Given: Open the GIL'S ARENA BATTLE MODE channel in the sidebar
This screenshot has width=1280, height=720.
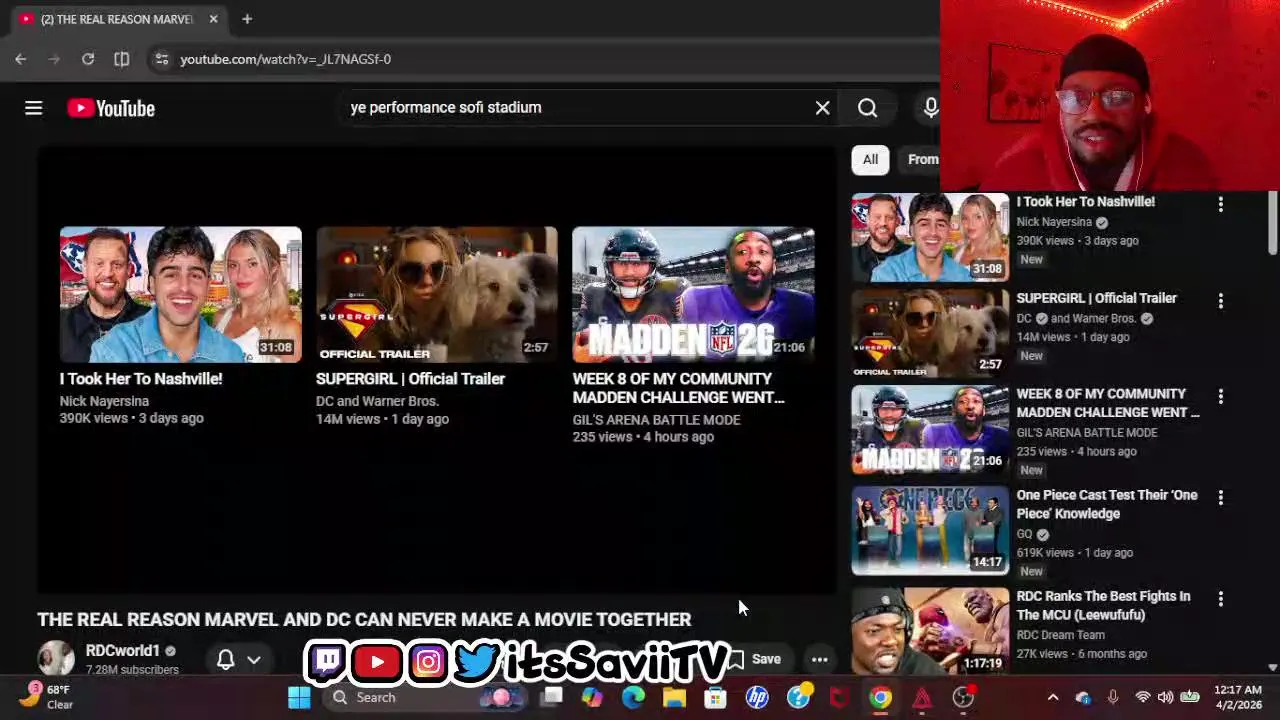Looking at the screenshot, I should coord(1086,433).
